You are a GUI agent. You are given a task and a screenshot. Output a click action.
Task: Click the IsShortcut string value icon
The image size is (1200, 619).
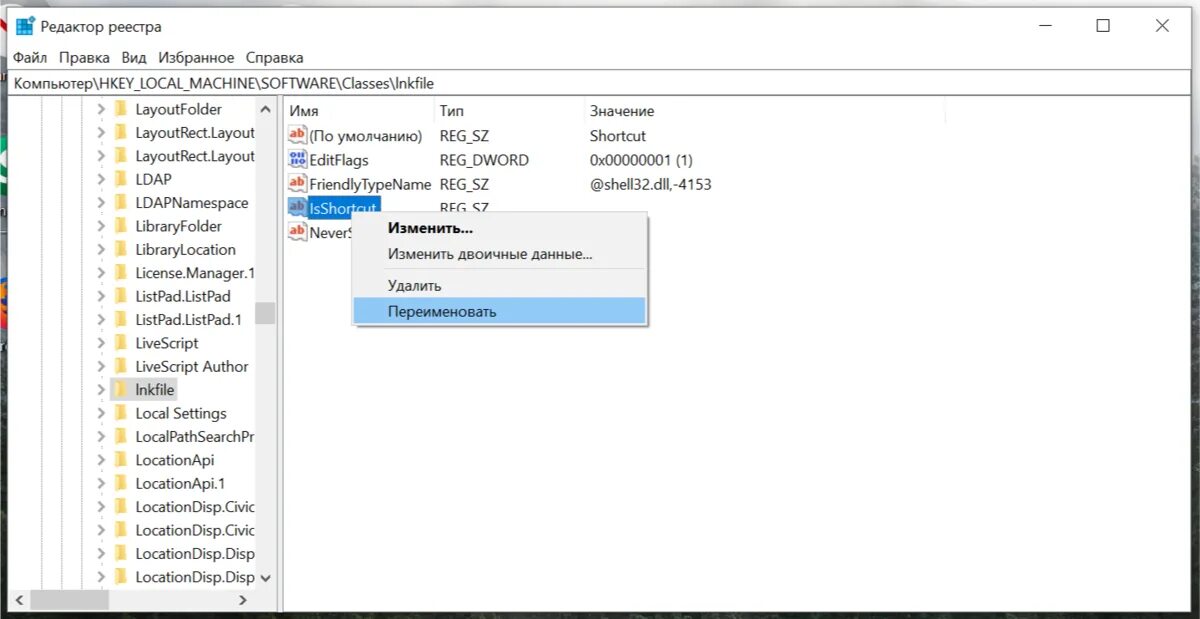pyautogui.click(x=297, y=207)
